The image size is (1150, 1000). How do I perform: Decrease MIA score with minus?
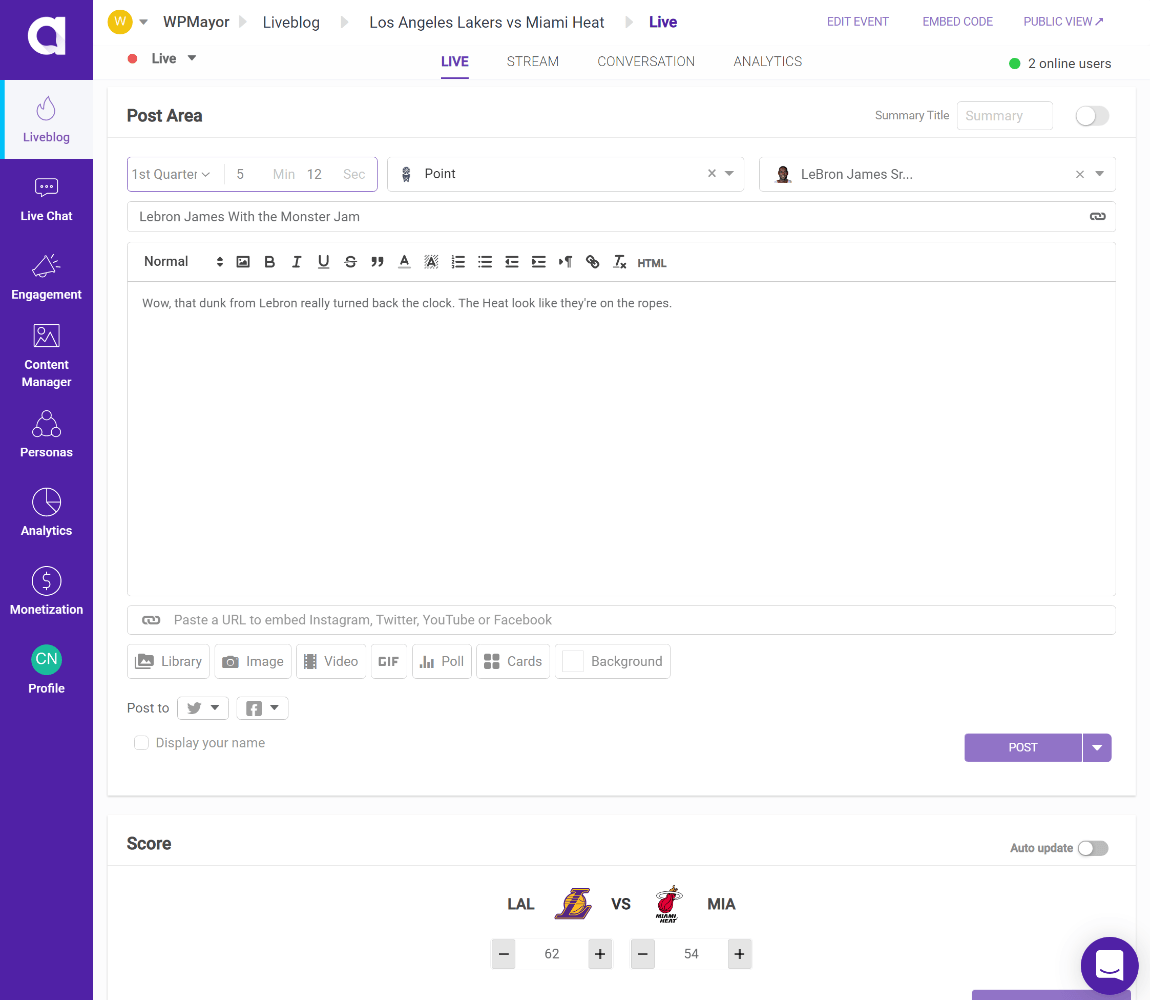coord(642,954)
